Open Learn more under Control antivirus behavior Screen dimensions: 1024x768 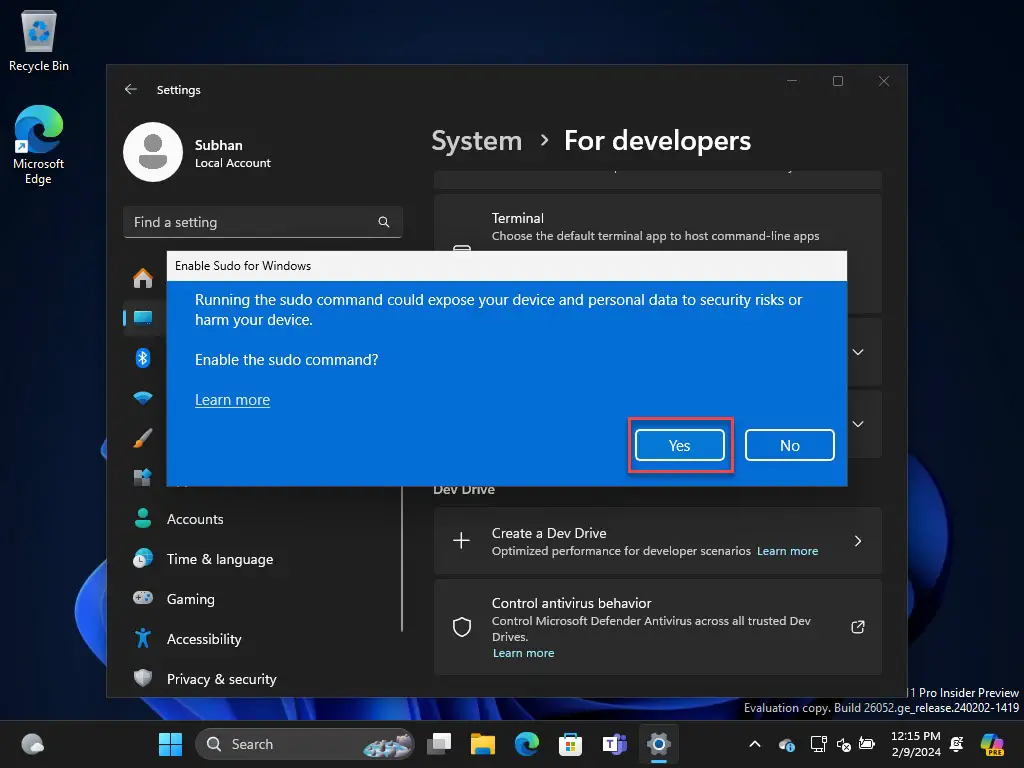coord(523,653)
